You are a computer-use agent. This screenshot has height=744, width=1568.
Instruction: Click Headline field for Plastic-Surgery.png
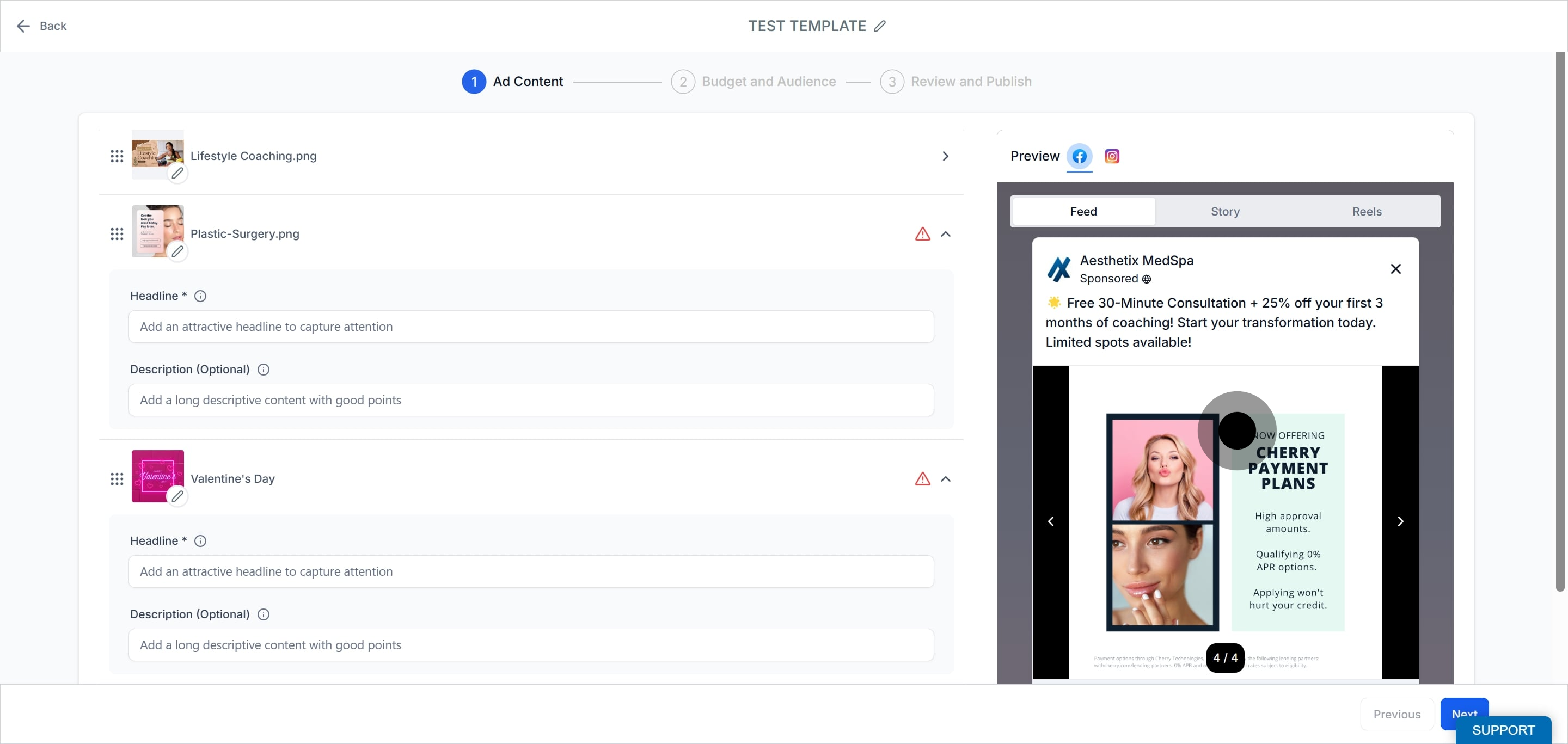pyautogui.click(x=531, y=327)
